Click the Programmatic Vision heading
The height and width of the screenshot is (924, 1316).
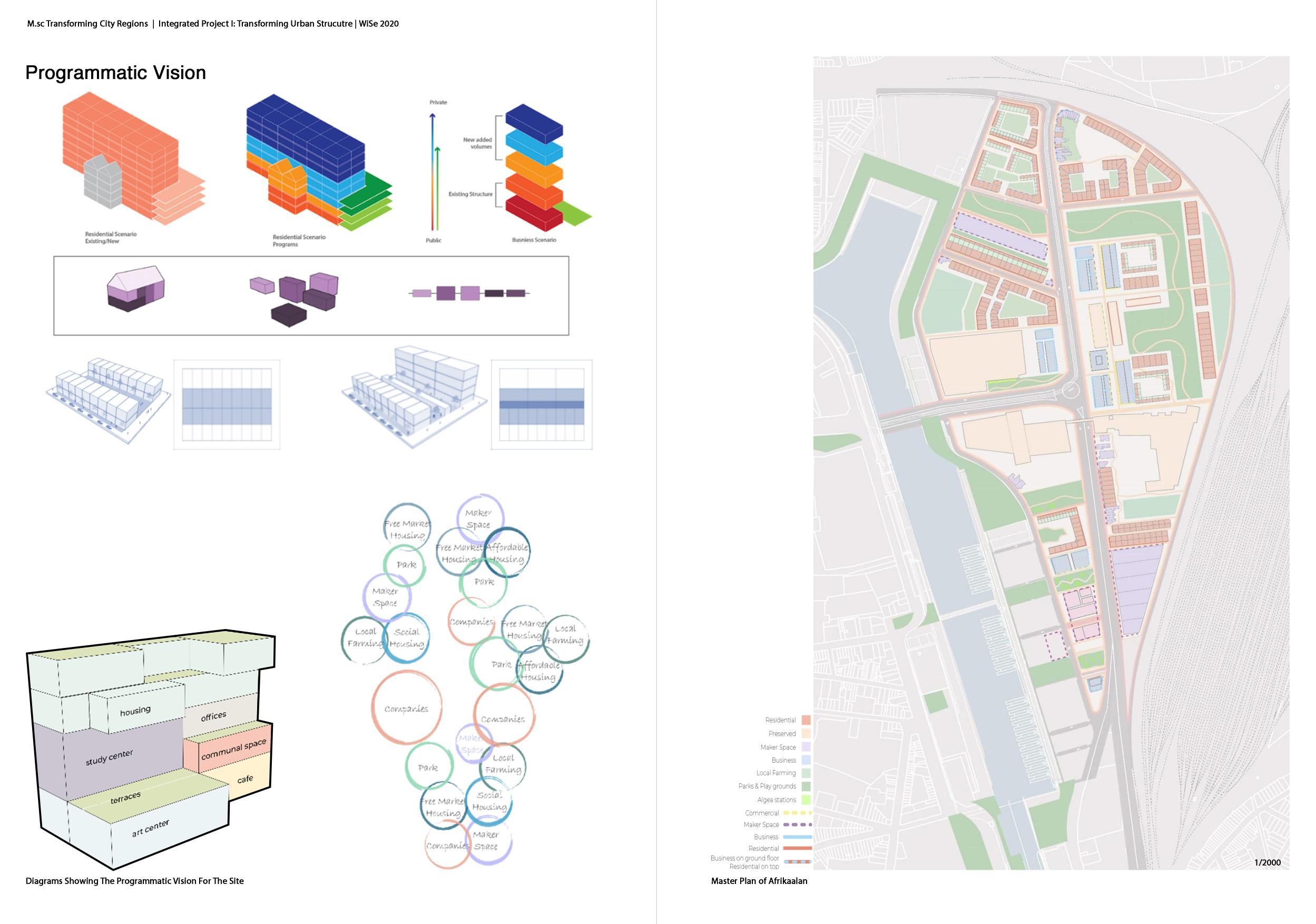116,73
